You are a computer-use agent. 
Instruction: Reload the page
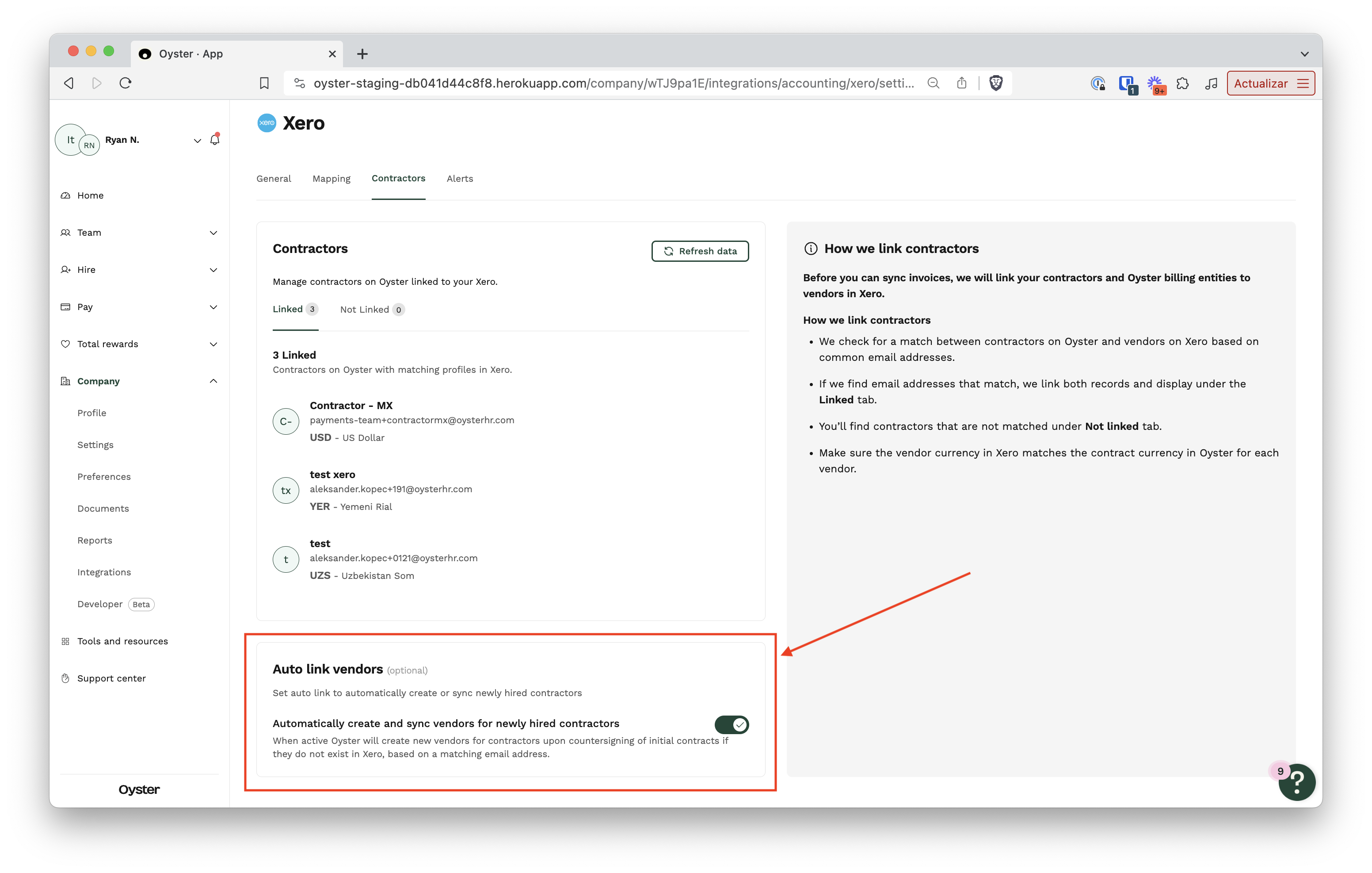pos(126,83)
